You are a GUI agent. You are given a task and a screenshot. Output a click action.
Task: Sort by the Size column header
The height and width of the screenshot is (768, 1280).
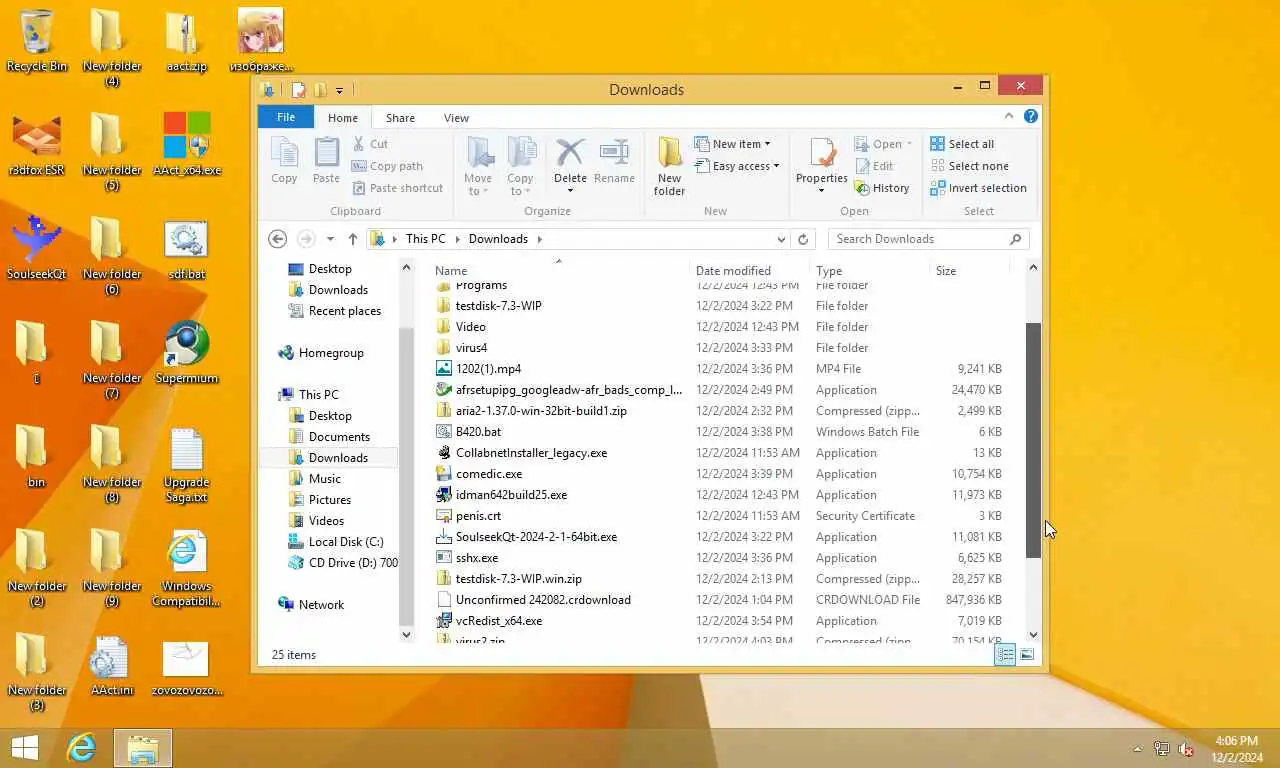pyautogui.click(x=969, y=270)
